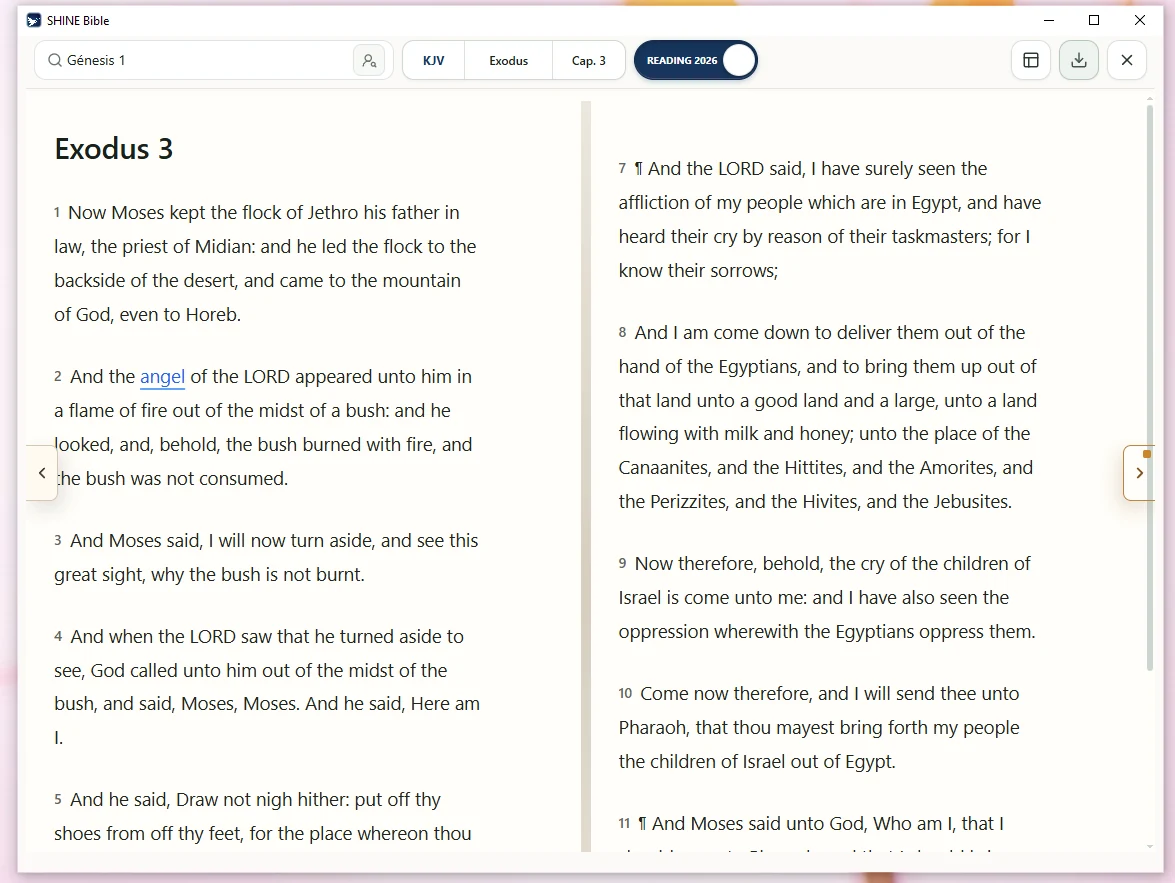
Task: Click the download icon button
Action: click(1079, 60)
